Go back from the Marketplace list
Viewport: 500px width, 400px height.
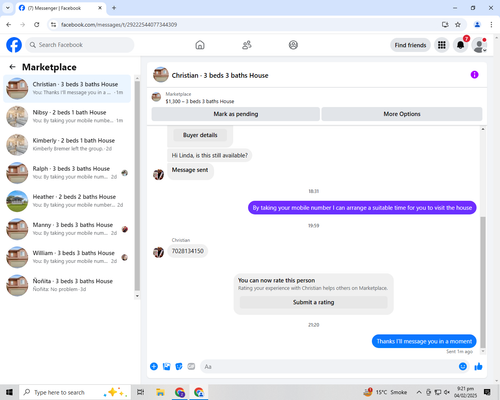pyautogui.click(x=12, y=67)
